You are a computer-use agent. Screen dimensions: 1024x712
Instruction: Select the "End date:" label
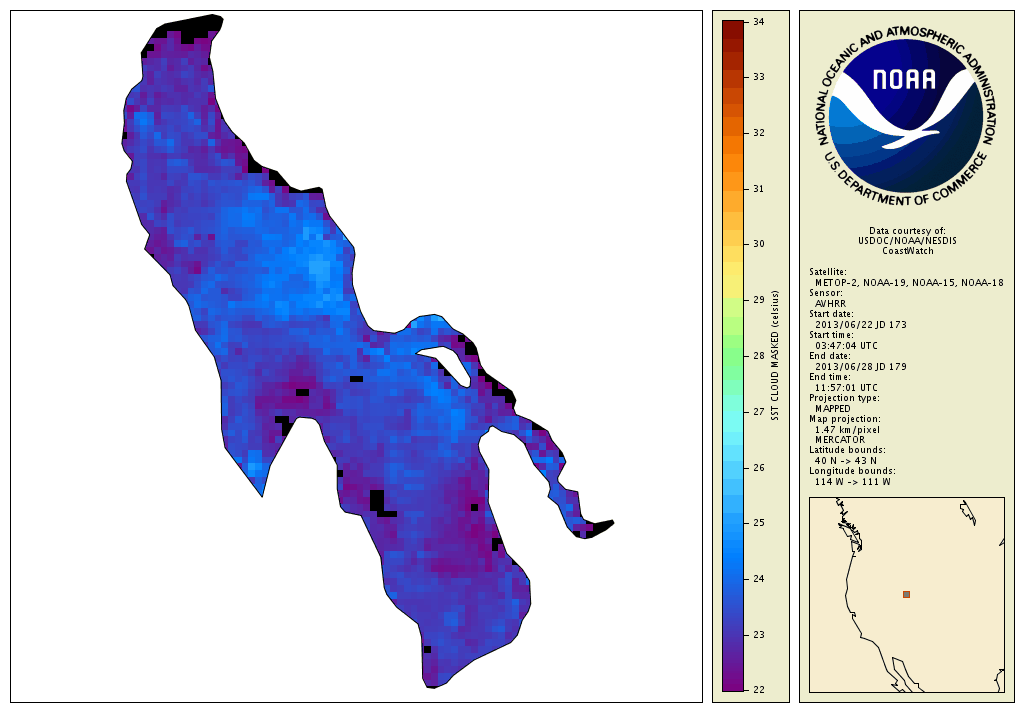pyautogui.click(x=830, y=356)
